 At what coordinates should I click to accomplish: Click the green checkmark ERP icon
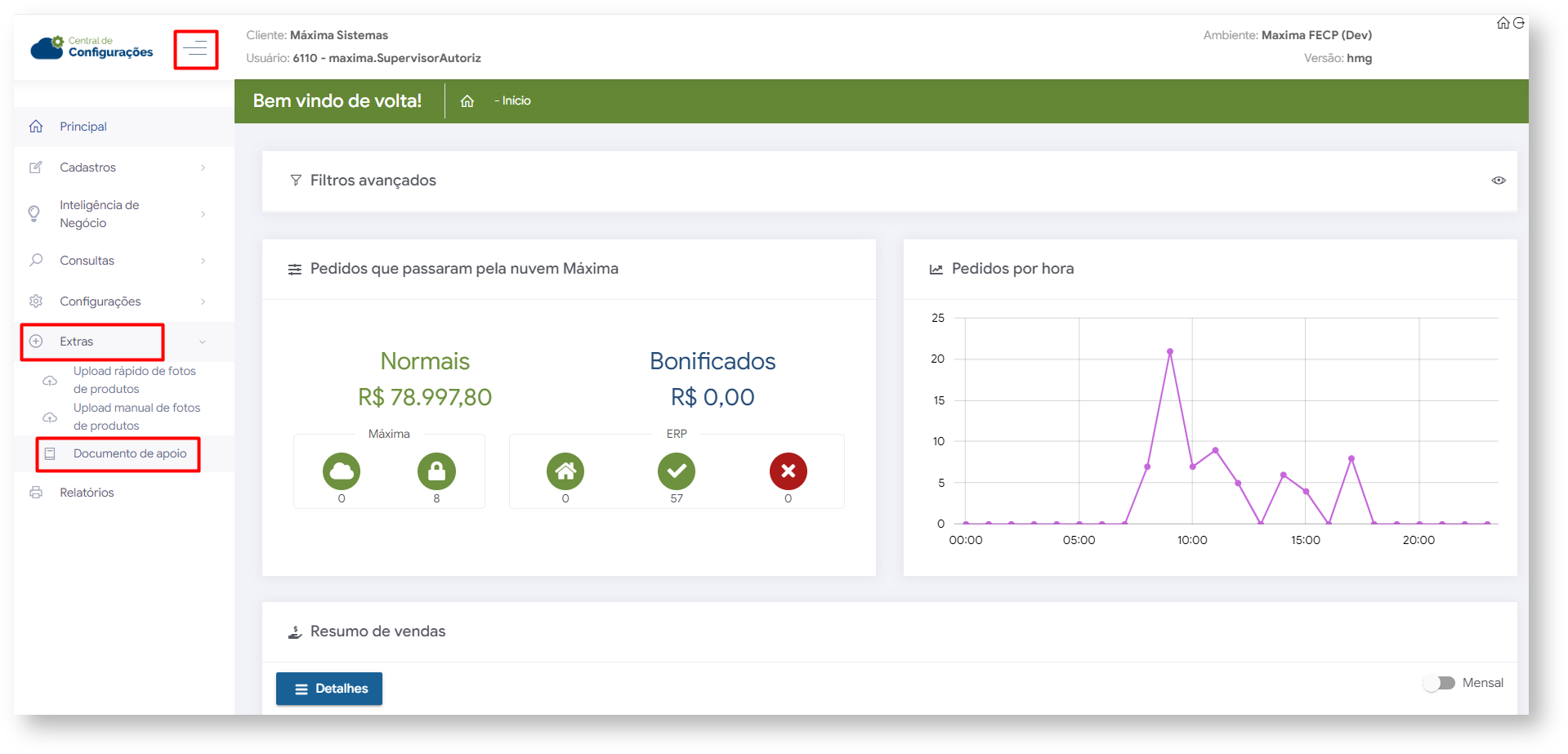pyautogui.click(x=677, y=471)
